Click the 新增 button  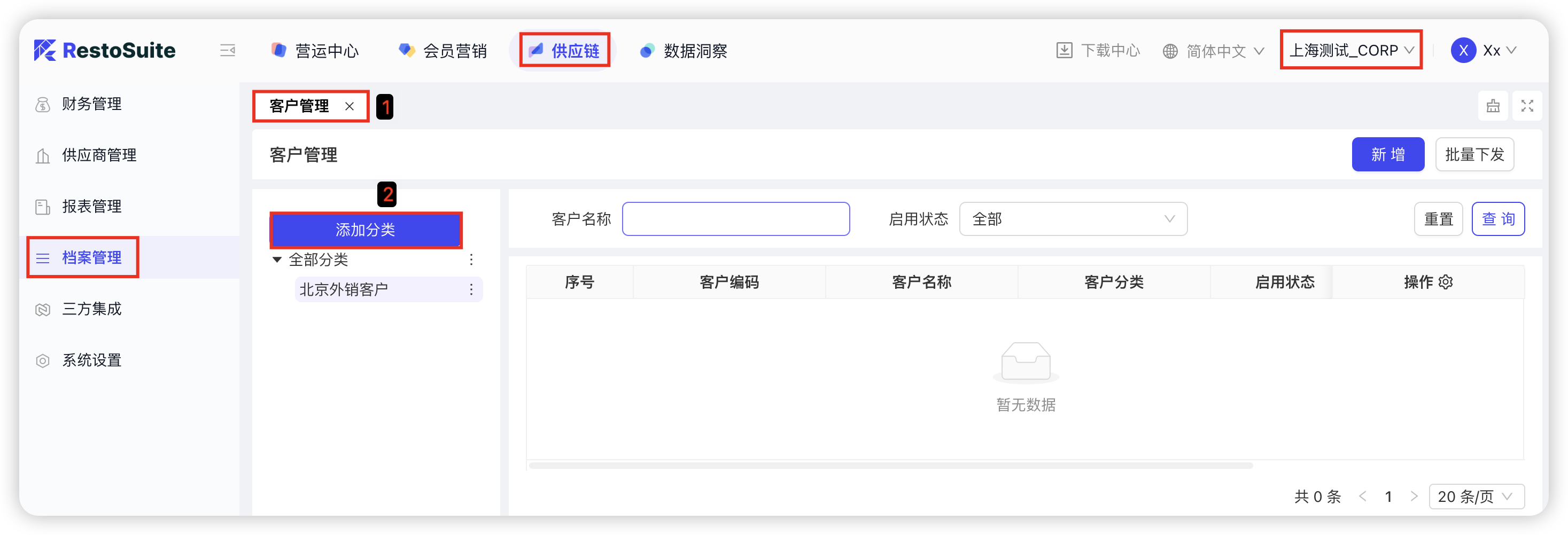[1387, 154]
